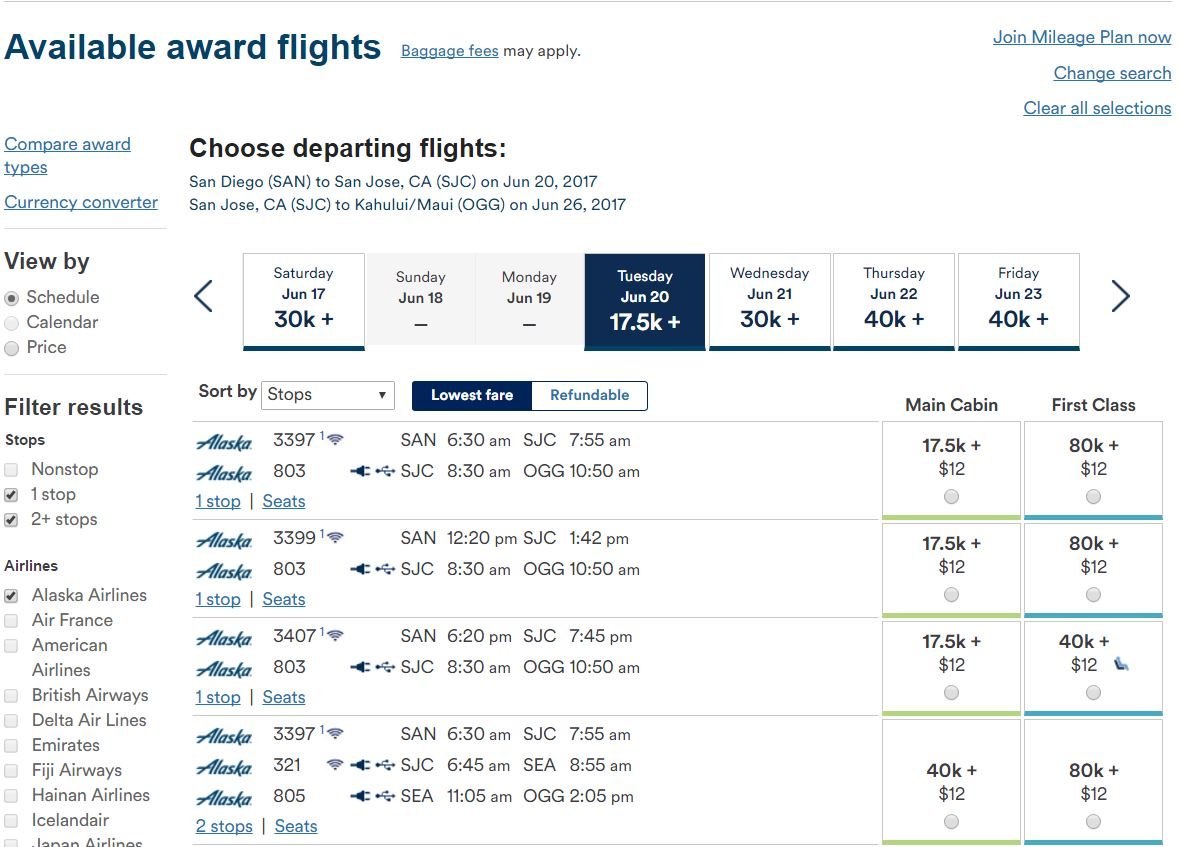The image size is (1182, 847).
Task: Enable the Nonstop filter checkbox
Action: (x=11, y=469)
